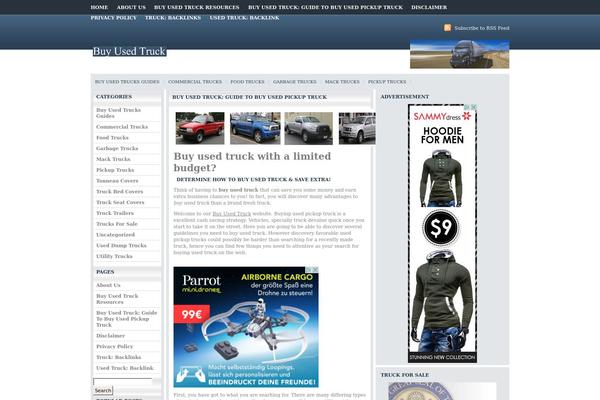The width and height of the screenshot is (600, 400).
Task: Open Truck Bed Covers sidebar category
Action: tap(120, 191)
